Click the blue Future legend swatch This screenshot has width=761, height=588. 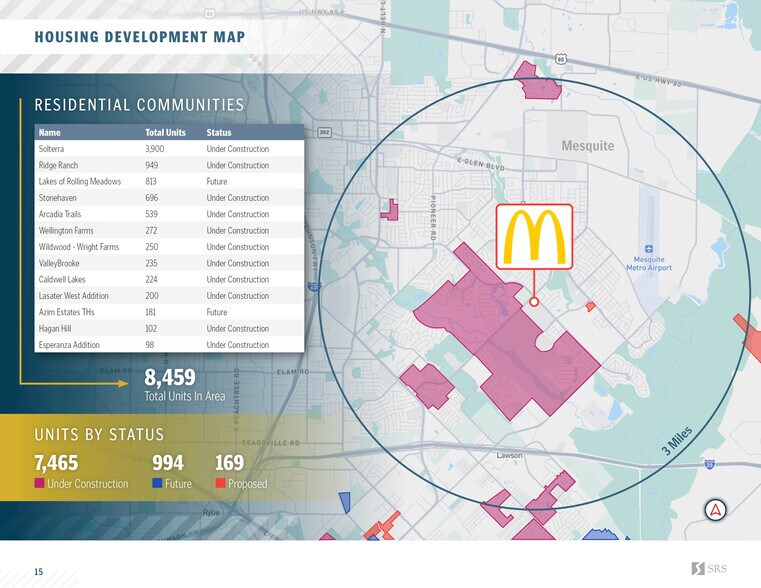point(157,483)
